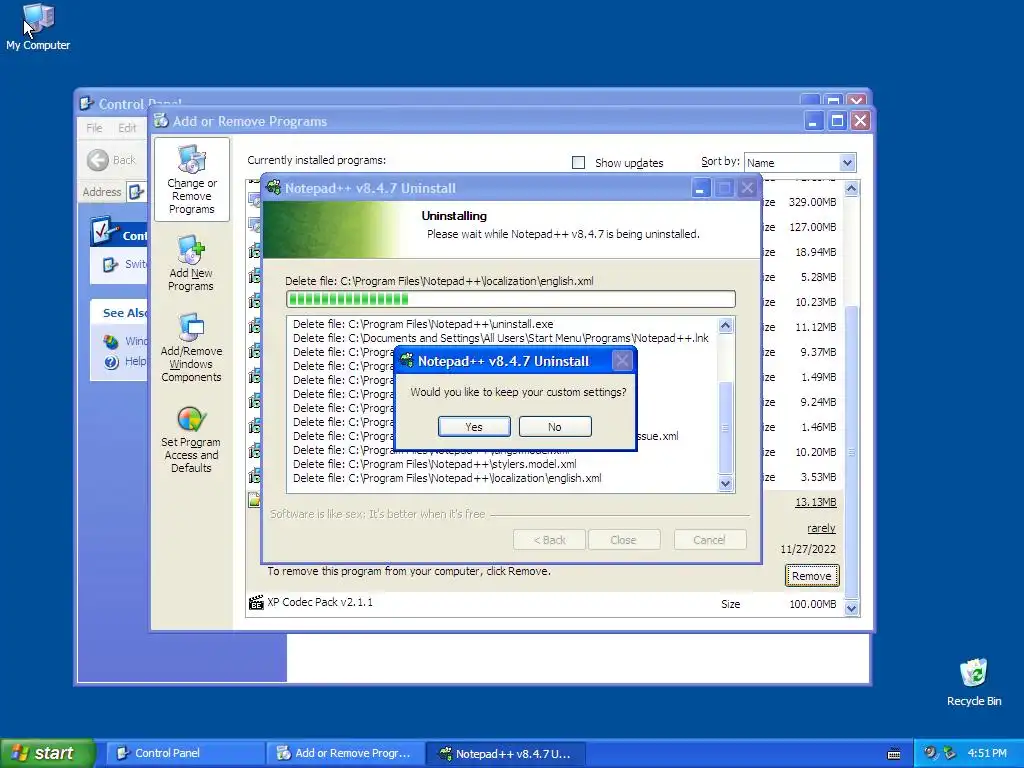Image resolution: width=1024 pixels, height=768 pixels.
Task: Open Set Program Access and Defaults
Action: [x=191, y=439]
